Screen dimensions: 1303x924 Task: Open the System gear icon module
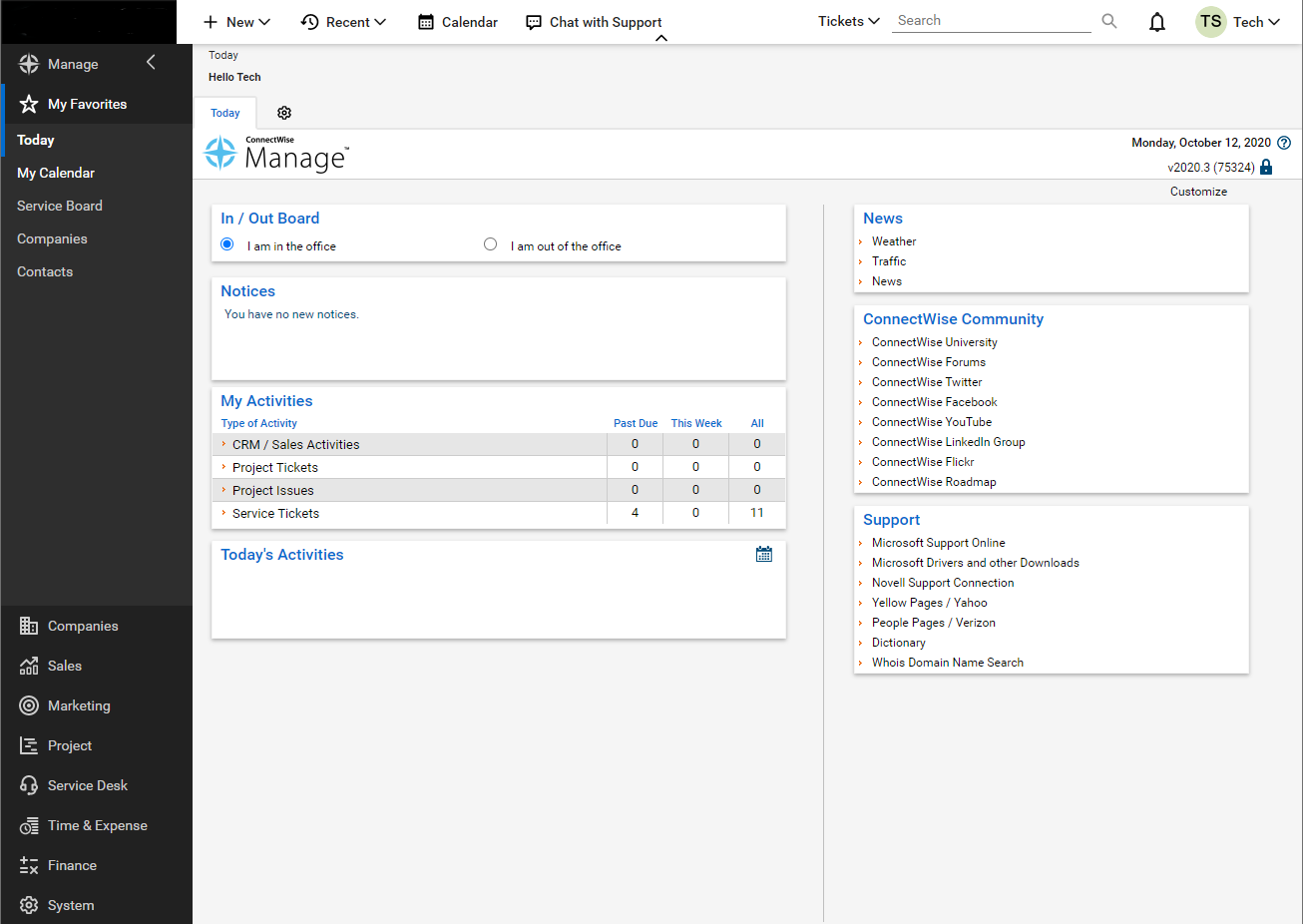pos(29,905)
